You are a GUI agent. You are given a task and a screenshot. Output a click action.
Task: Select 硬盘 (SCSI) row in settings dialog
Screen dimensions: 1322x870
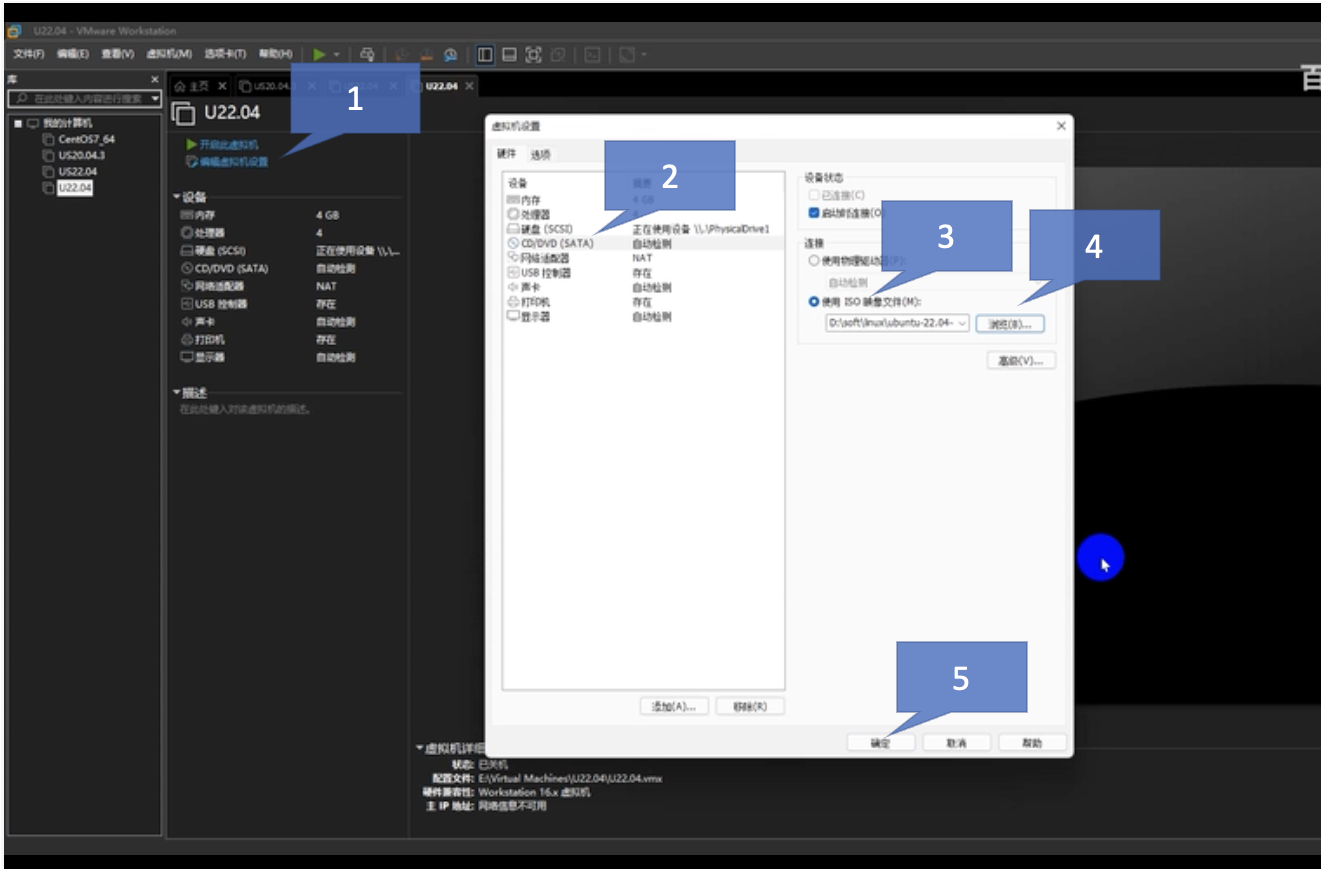(x=643, y=229)
